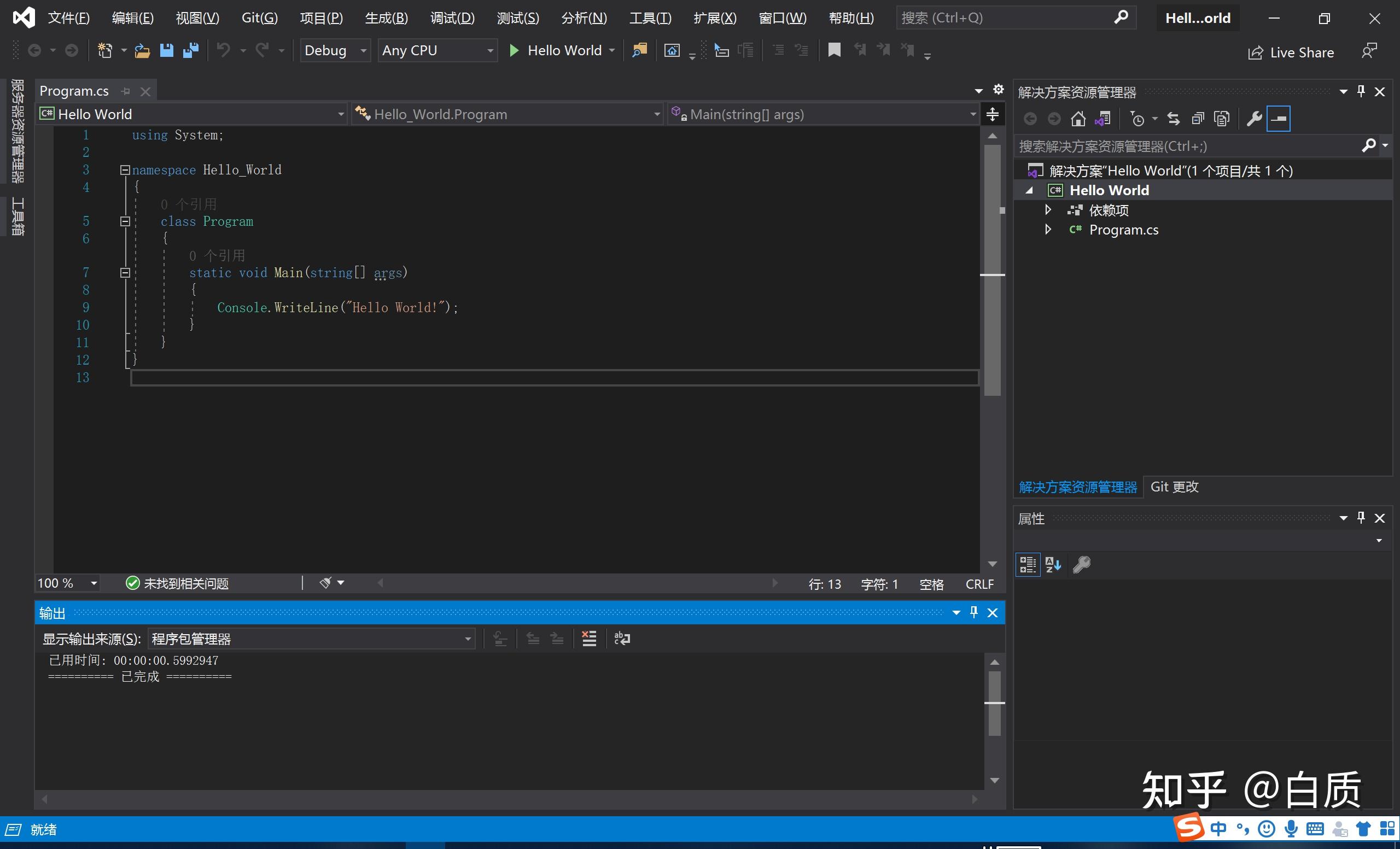Click the 搜索 (Ctrl+Q) search box
Viewport: 1400px width, 849px height.
pos(1017,18)
